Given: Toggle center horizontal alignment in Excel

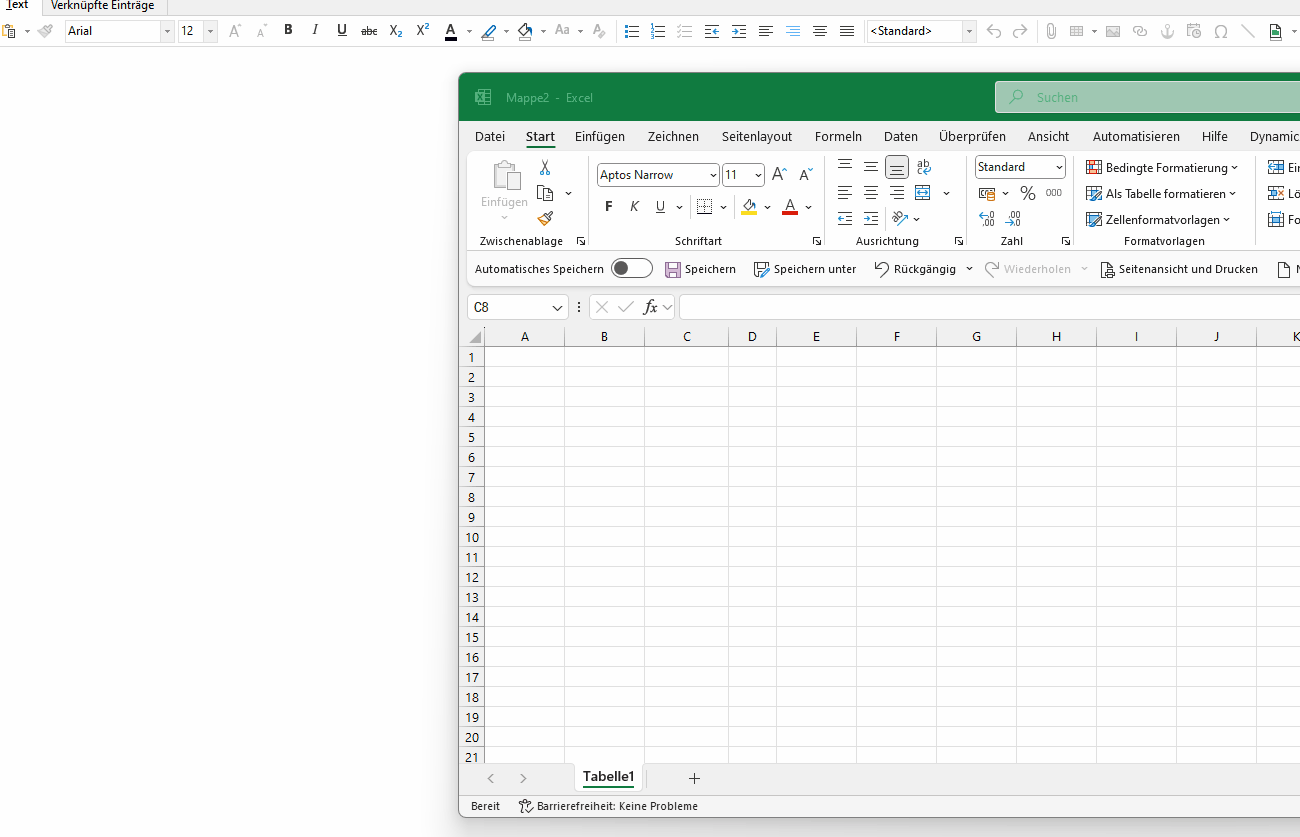Looking at the screenshot, I should [871, 193].
